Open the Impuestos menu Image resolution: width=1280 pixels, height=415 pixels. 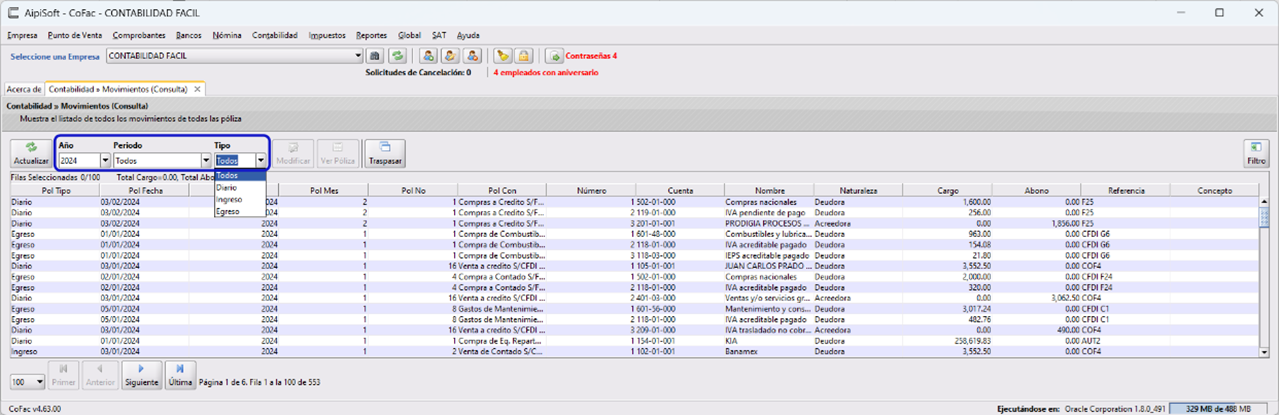point(328,35)
